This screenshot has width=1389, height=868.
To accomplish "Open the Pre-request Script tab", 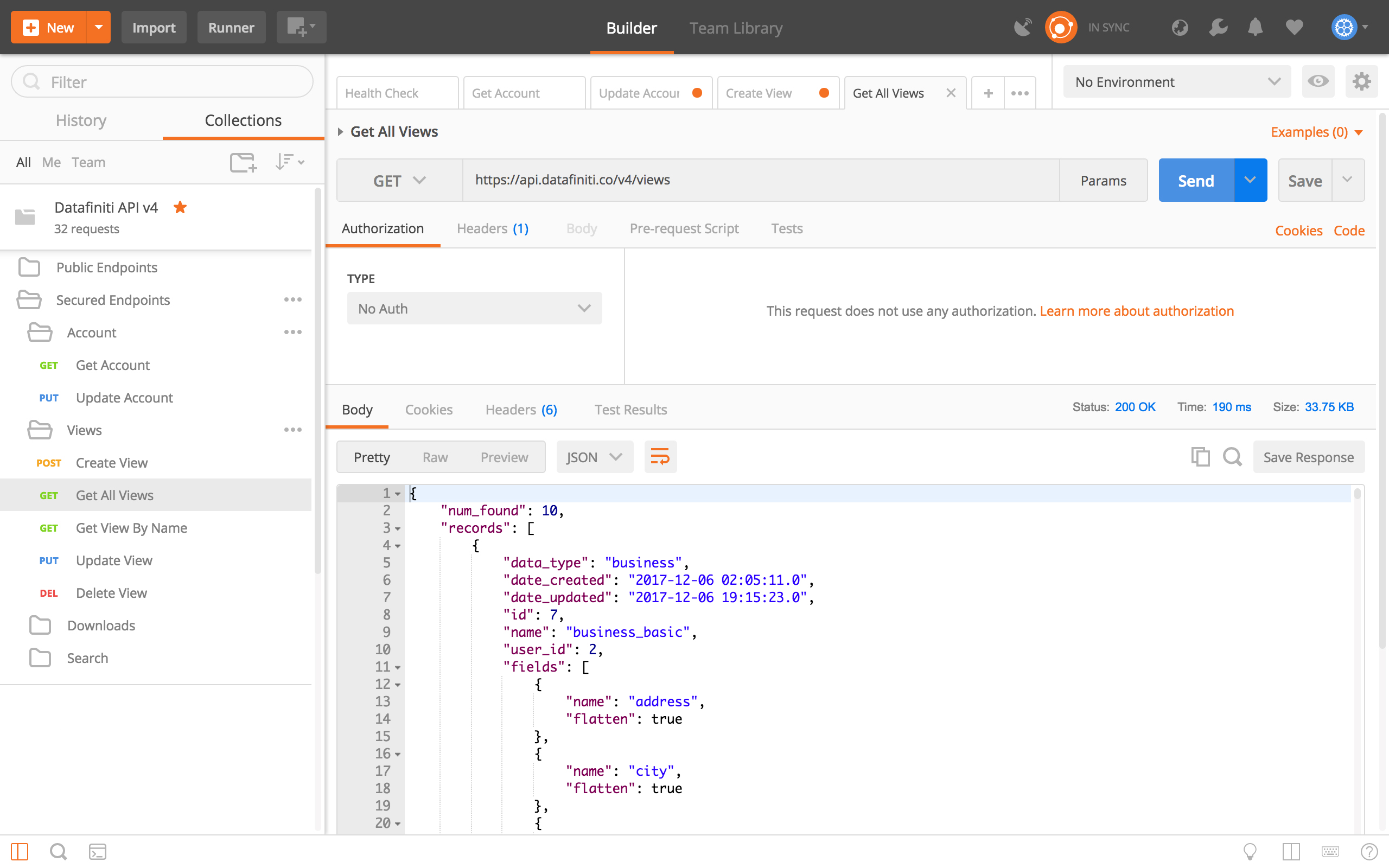I will pos(684,228).
